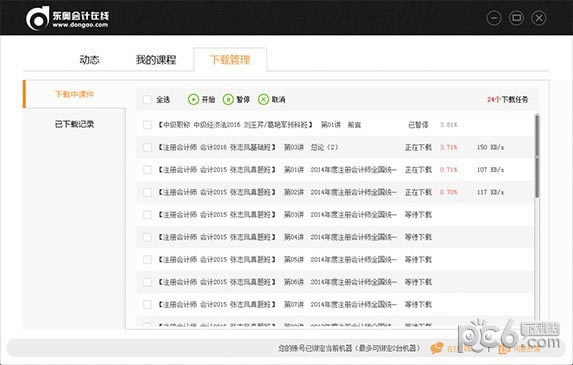Check the 会计2015 真题班 第01讲 row checkbox
This screenshot has height=365, width=573.
(147, 170)
